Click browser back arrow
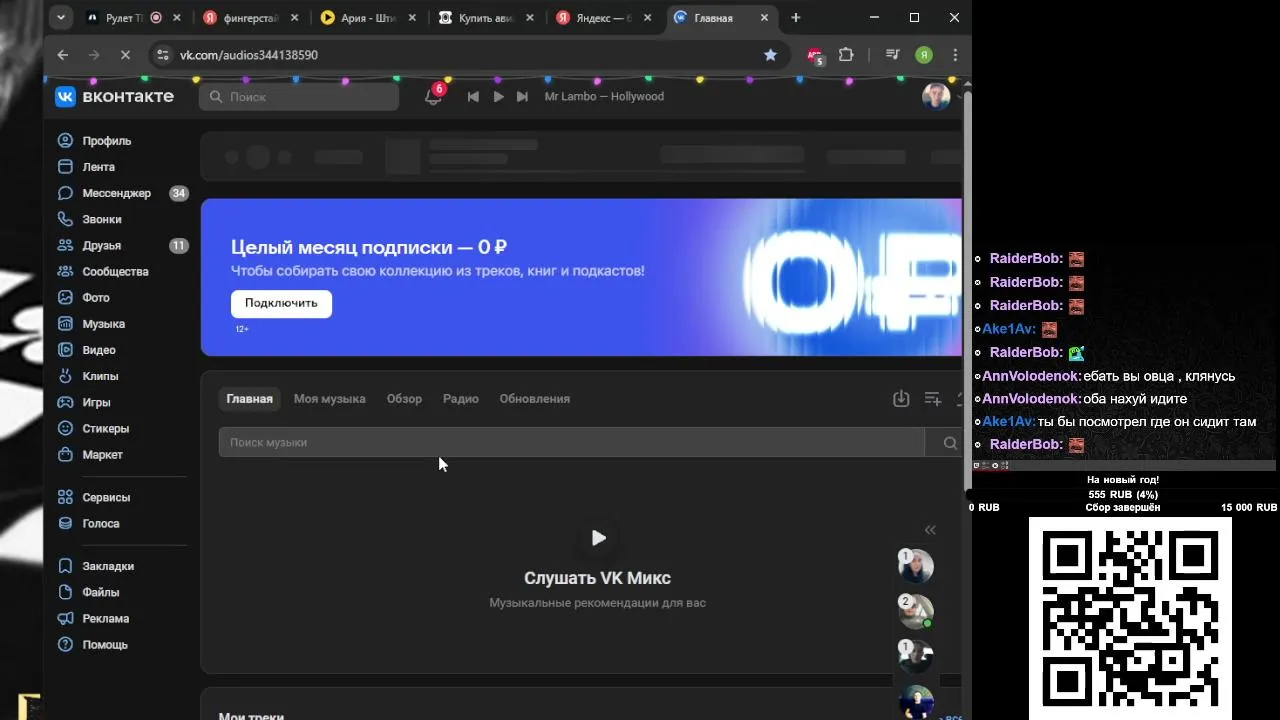The height and width of the screenshot is (720, 1280). point(63,55)
